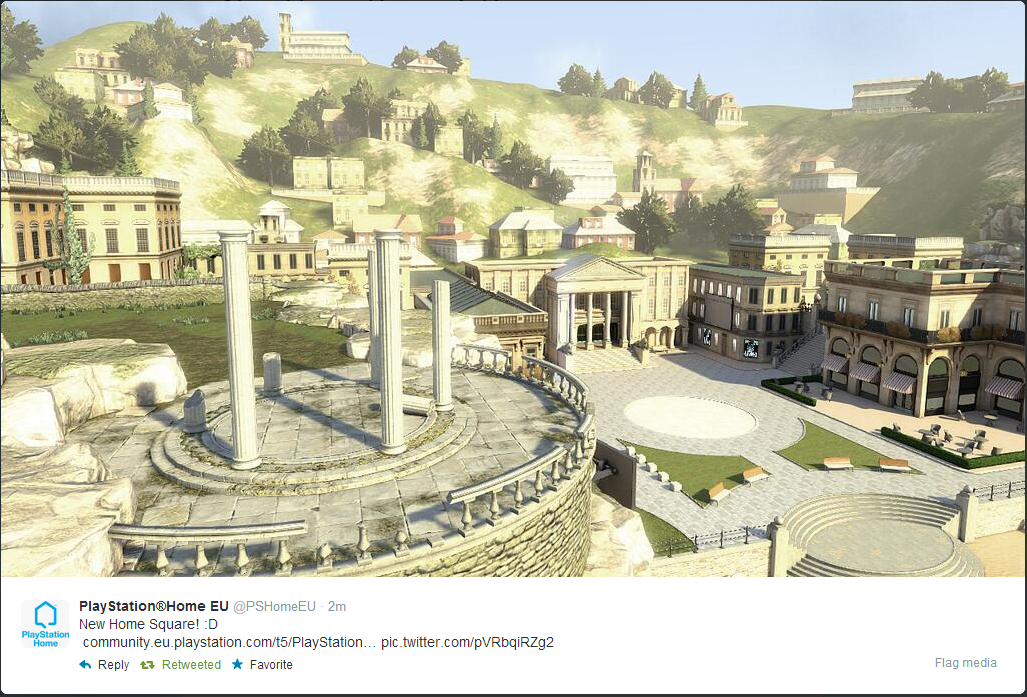Open the tweet's 2m timestamp
Viewport: 1027px width, 697px height.
[337, 607]
